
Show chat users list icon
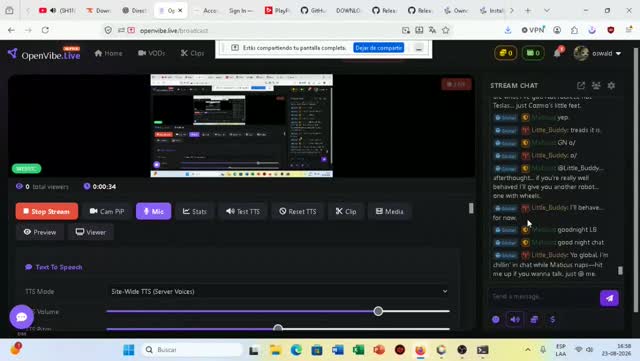coord(596,85)
